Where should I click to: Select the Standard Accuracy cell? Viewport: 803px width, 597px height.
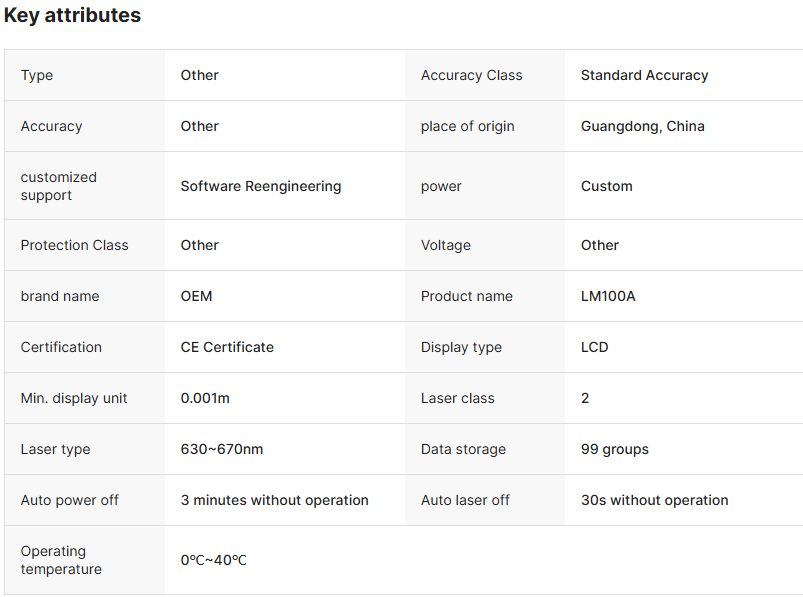pos(644,75)
